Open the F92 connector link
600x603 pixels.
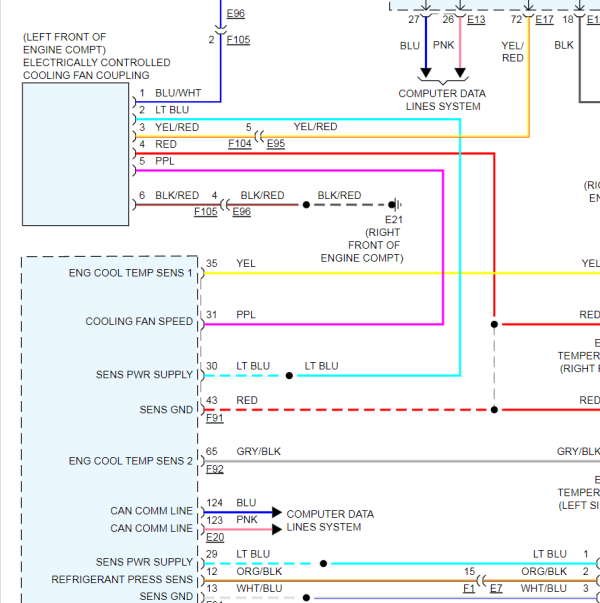coord(215,469)
